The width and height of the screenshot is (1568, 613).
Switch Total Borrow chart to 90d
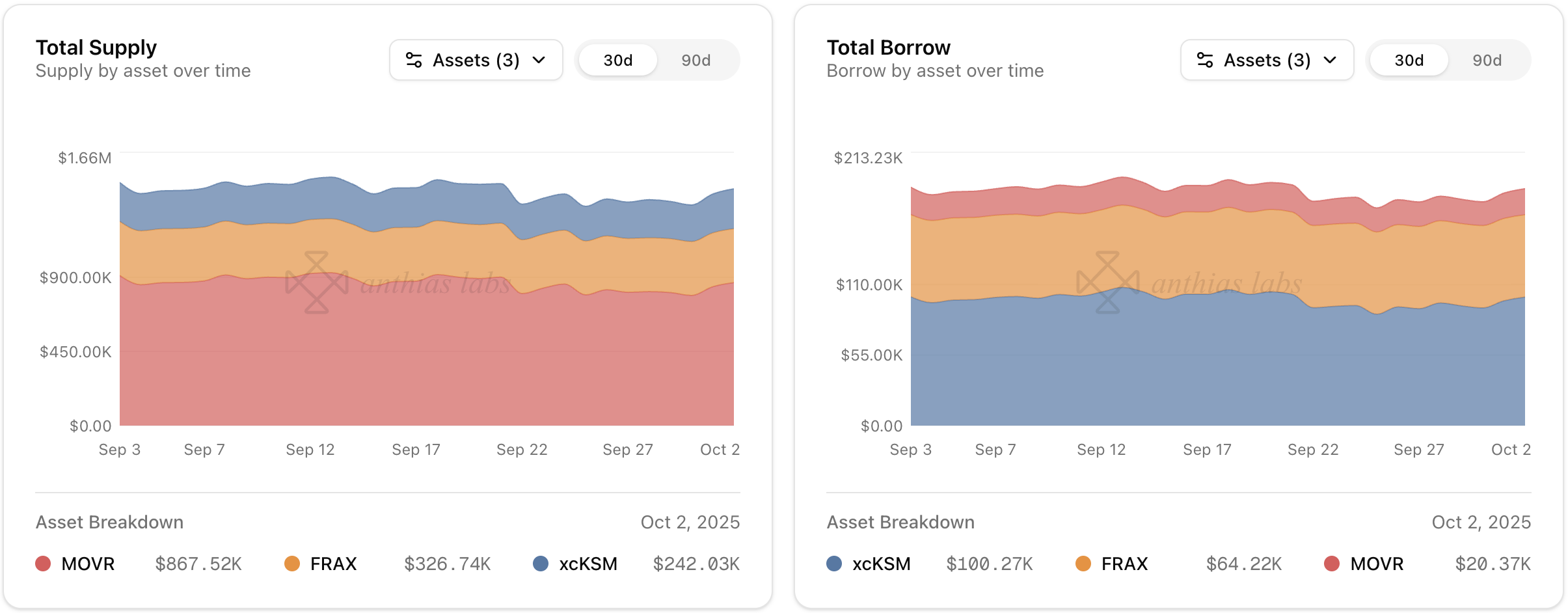coord(1487,61)
